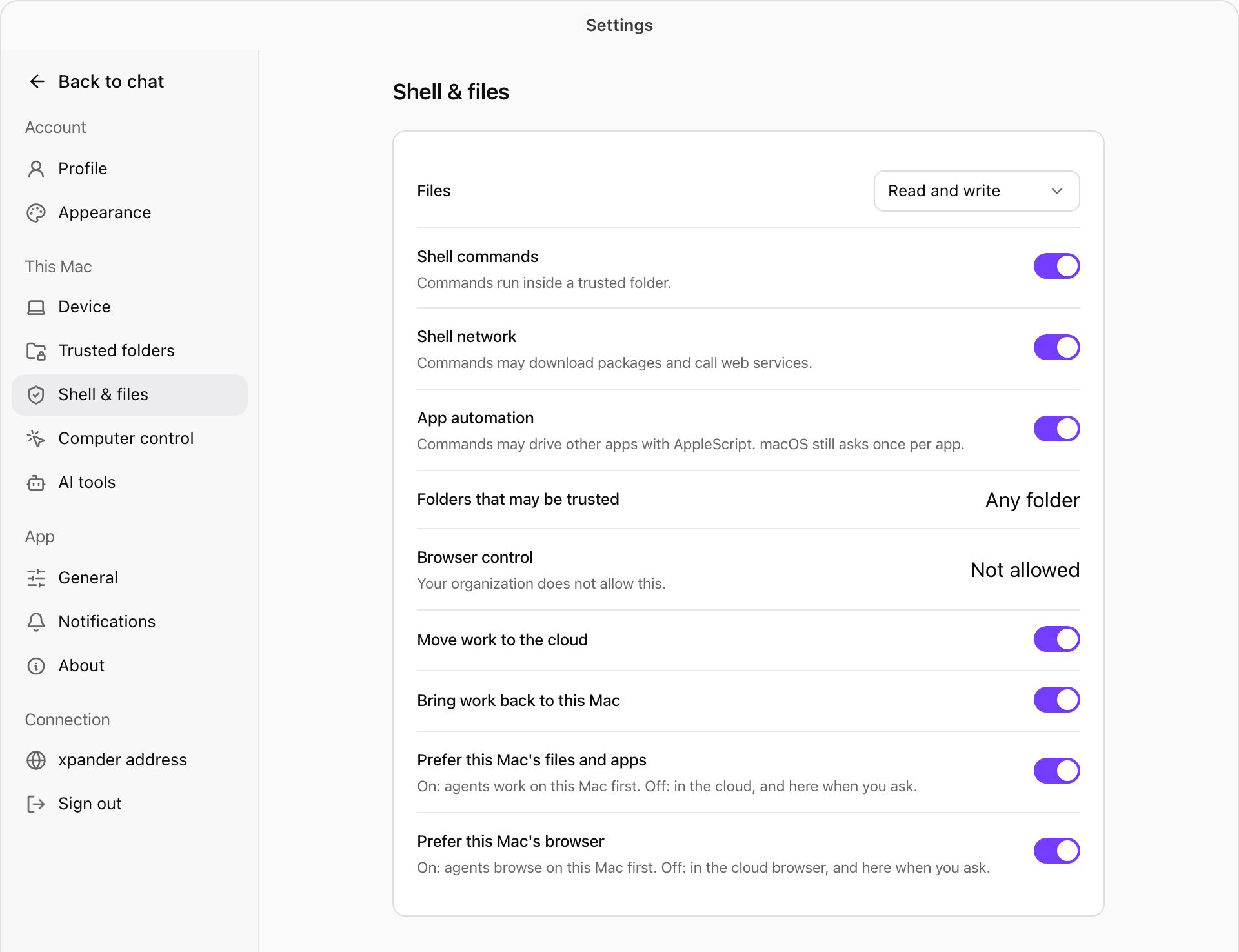
Task: Click 'On: agents browse on this Mac first' text
Action: pyautogui.click(x=703, y=867)
